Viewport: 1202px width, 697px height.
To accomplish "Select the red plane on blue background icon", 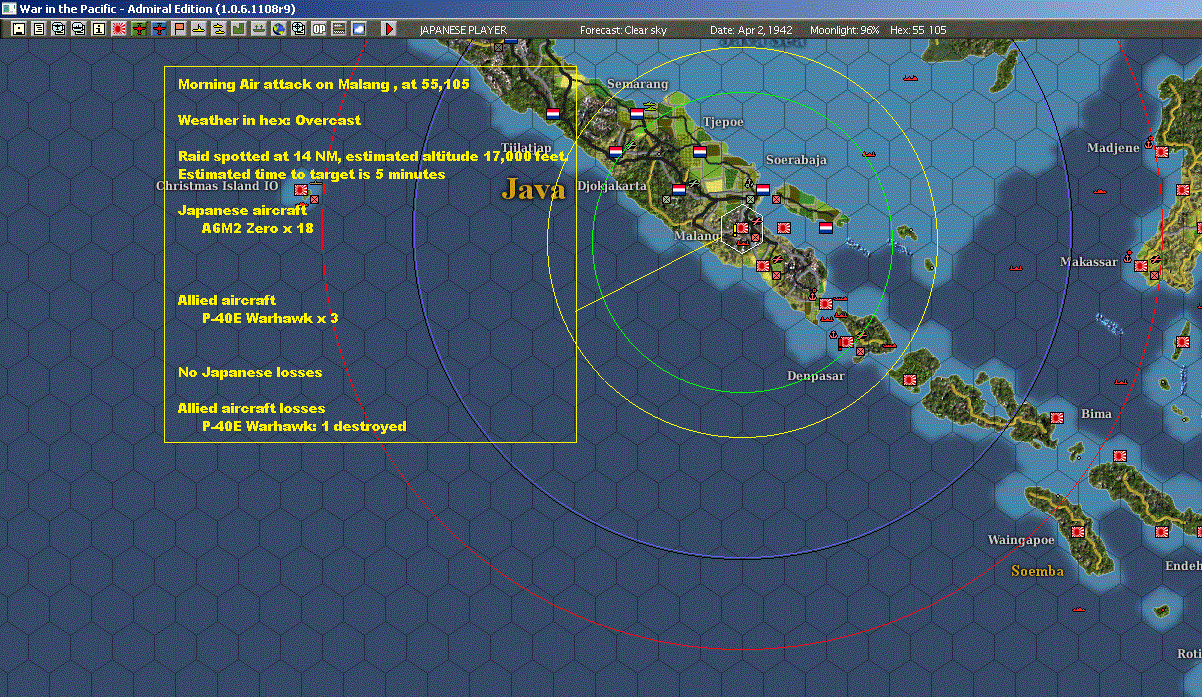I will point(158,29).
